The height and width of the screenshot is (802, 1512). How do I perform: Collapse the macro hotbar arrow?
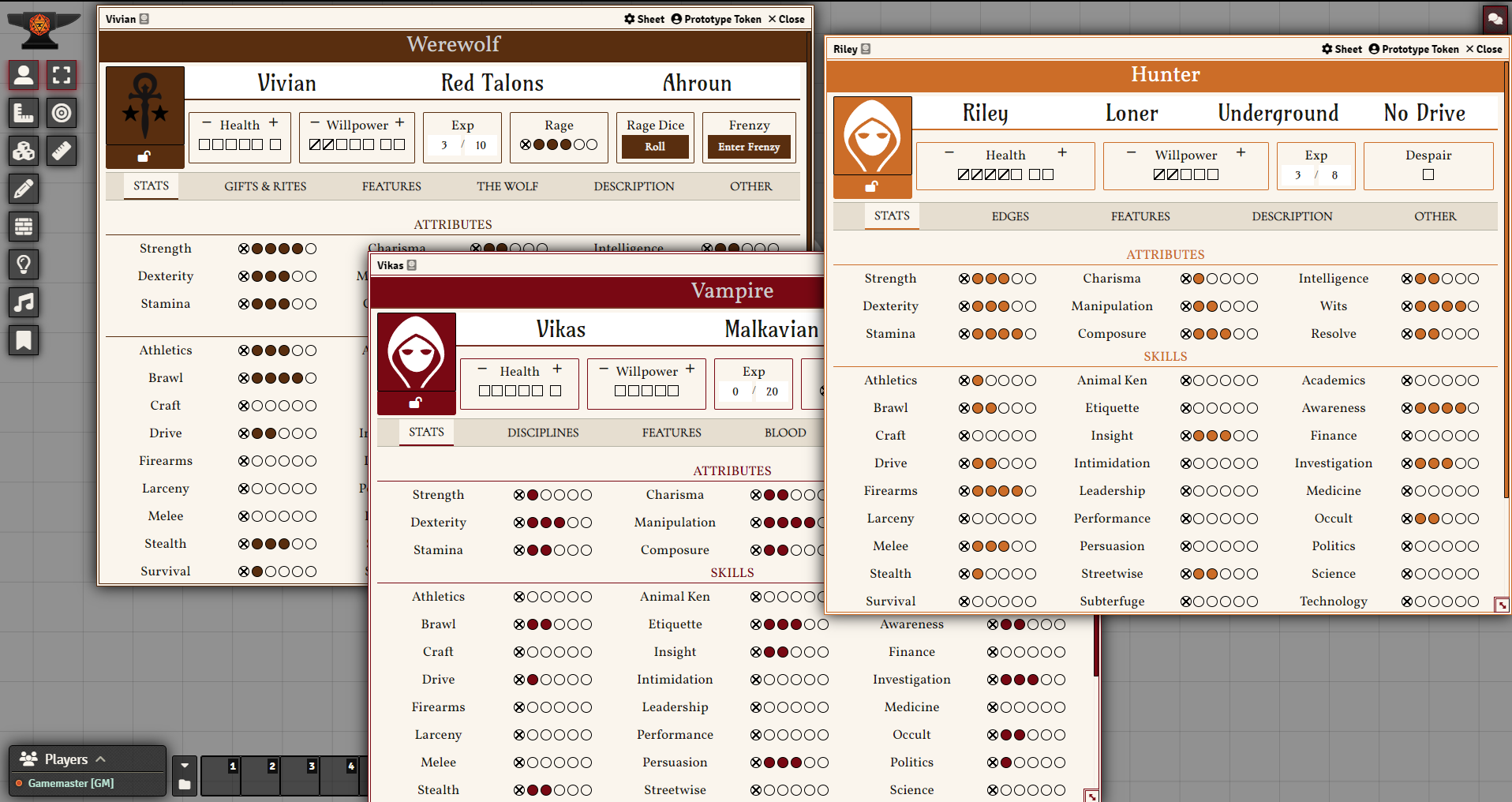click(x=185, y=765)
